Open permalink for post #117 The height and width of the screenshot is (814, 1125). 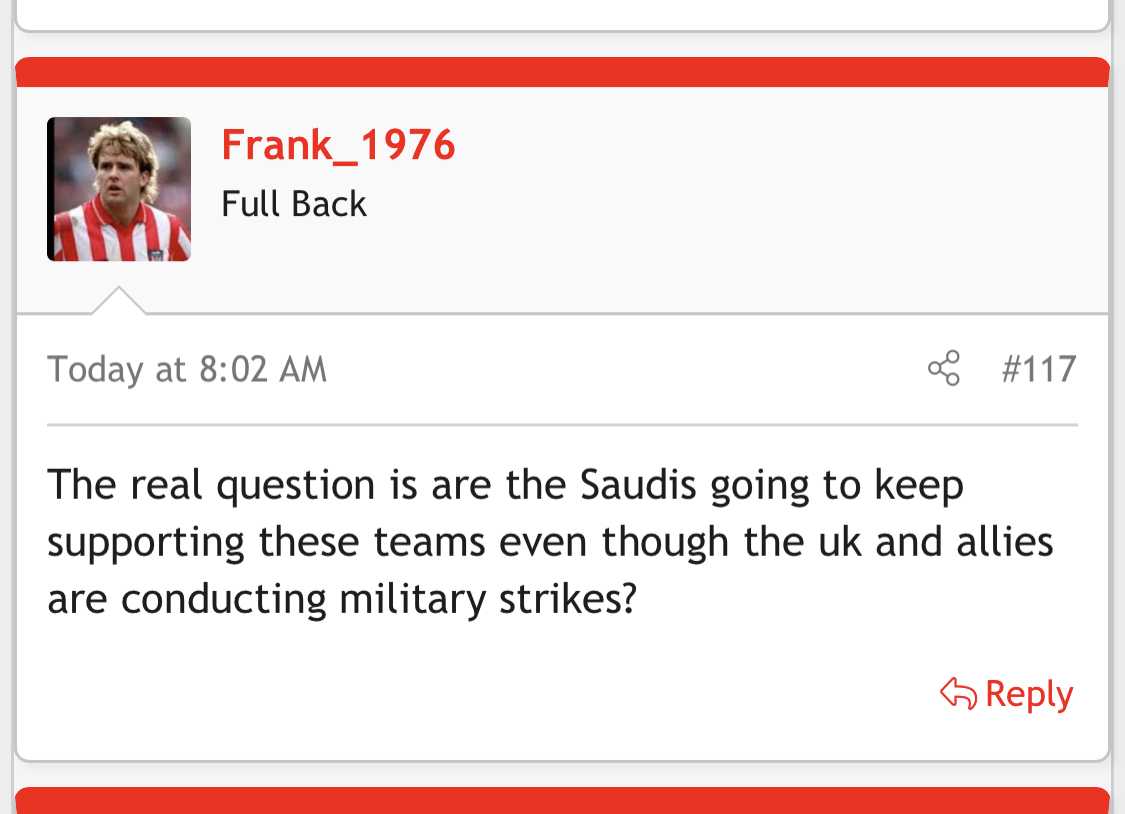click(x=1039, y=369)
